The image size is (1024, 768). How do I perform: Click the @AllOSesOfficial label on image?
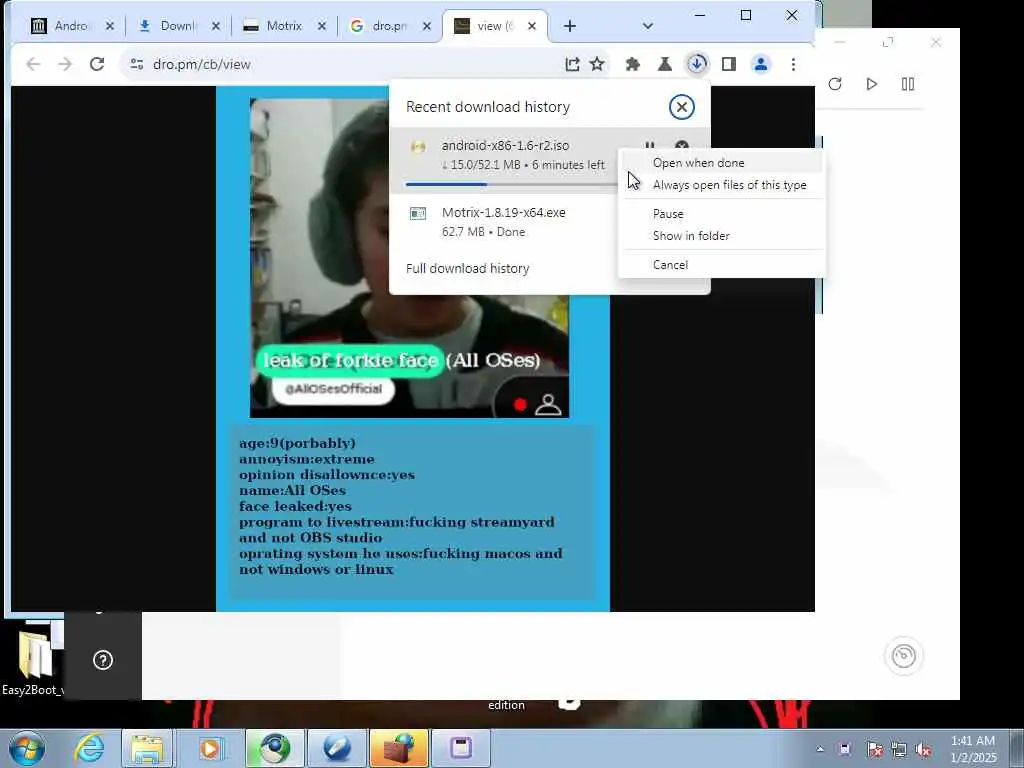pyautogui.click(x=333, y=389)
